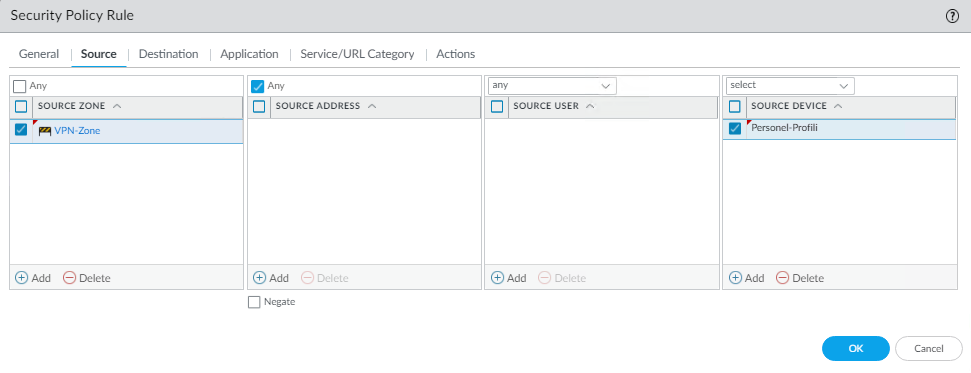Image resolution: width=971 pixels, height=373 pixels.
Task: Confirm with the OK button
Action: click(856, 348)
